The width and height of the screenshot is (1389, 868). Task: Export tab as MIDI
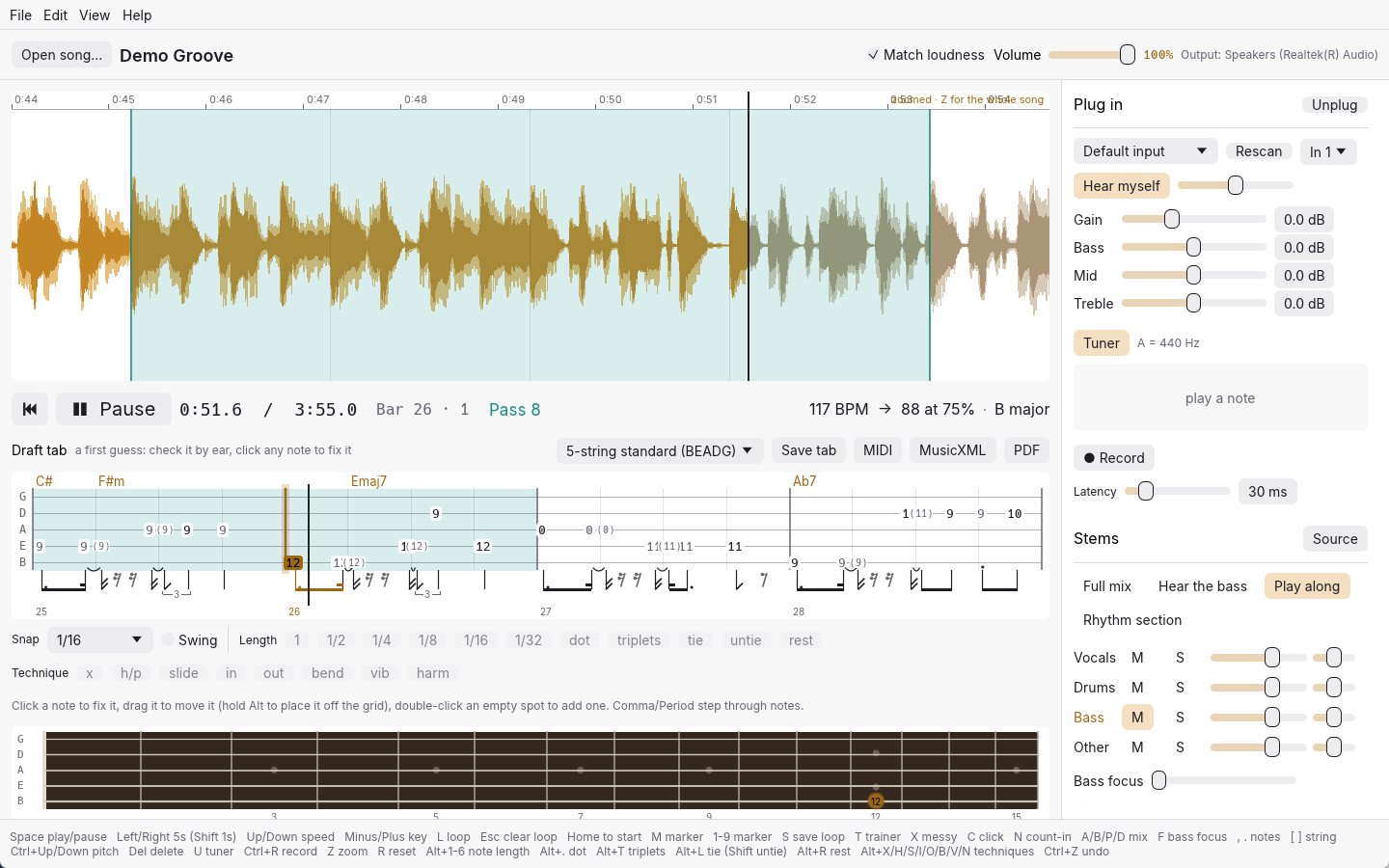point(878,450)
